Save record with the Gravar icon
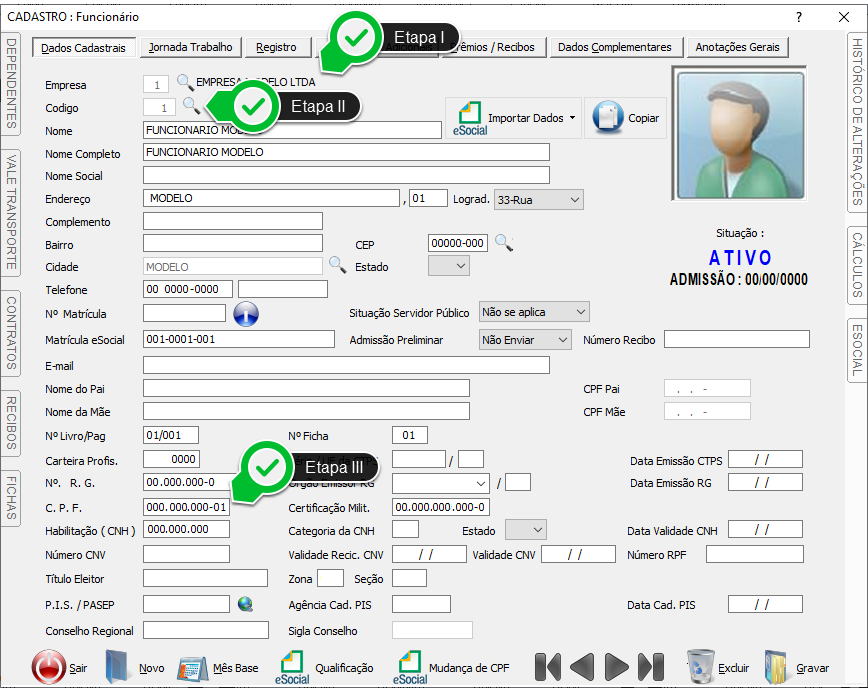 coord(777,667)
